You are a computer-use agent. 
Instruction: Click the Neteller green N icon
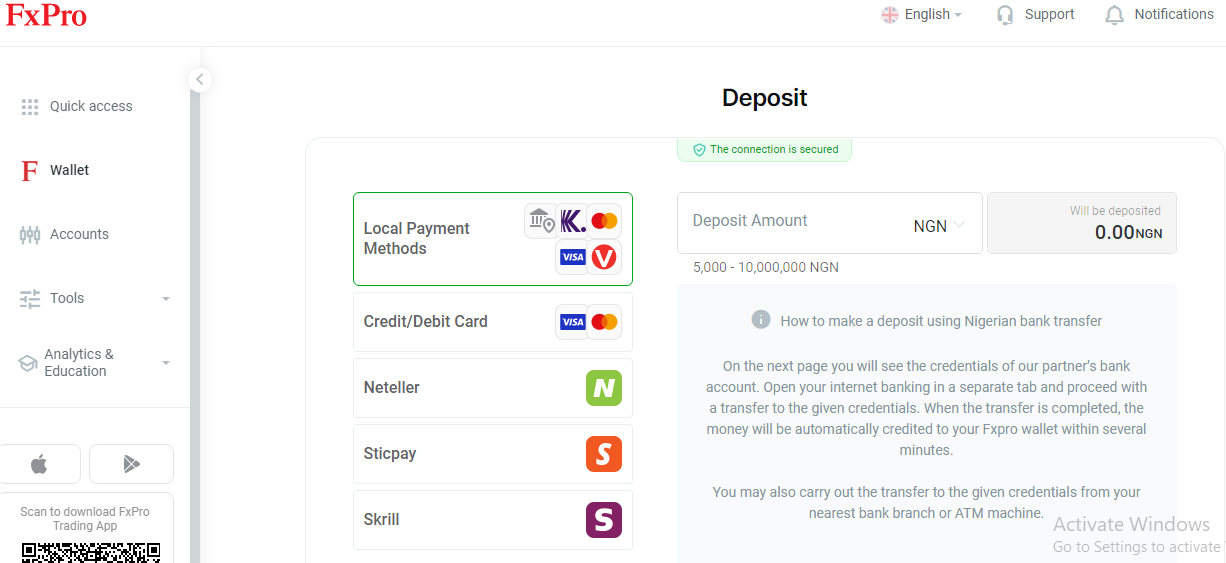pyautogui.click(x=604, y=388)
